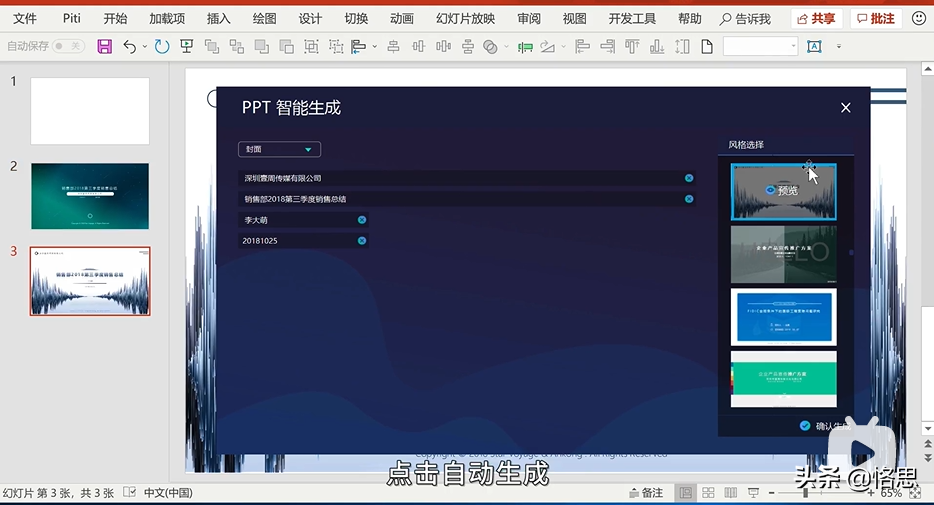The height and width of the screenshot is (505, 934).
Task: Click the Align objects icon
Action: (359, 46)
